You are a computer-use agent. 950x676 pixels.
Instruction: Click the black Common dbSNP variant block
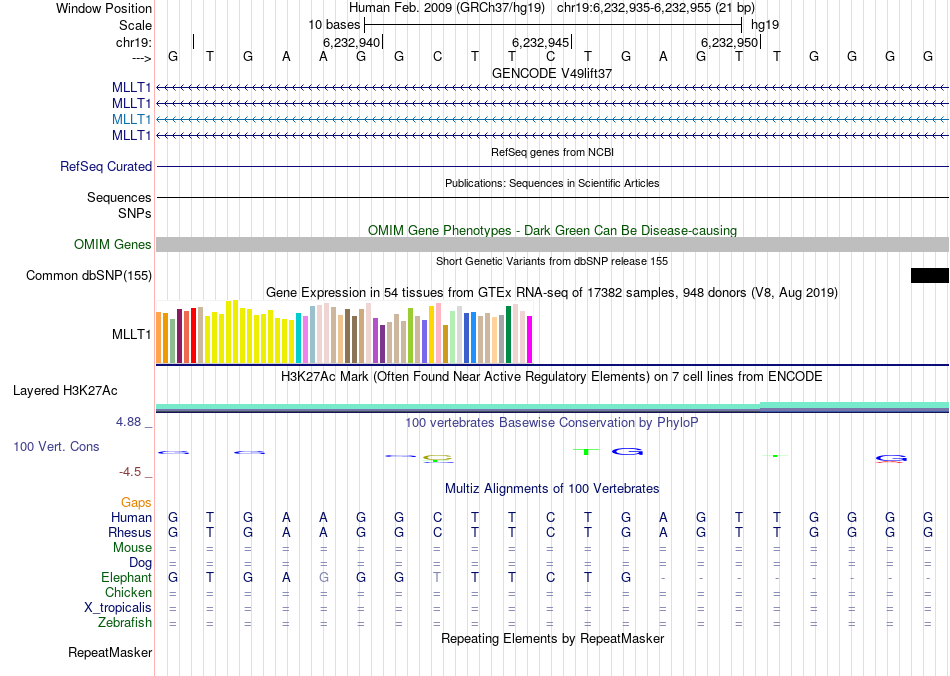coord(929,276)
